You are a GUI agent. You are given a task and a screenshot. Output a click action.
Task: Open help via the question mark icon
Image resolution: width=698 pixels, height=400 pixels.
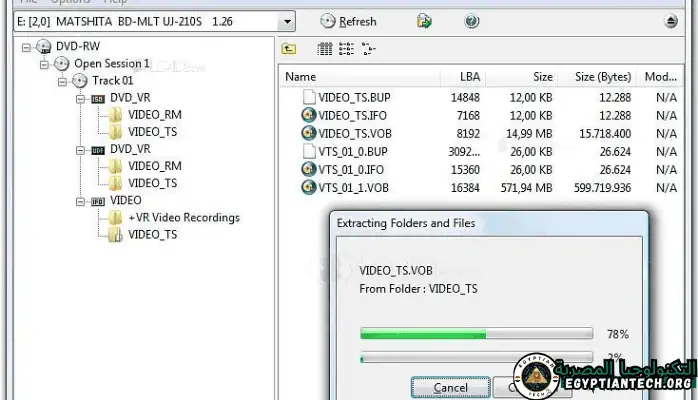point(472,21)
